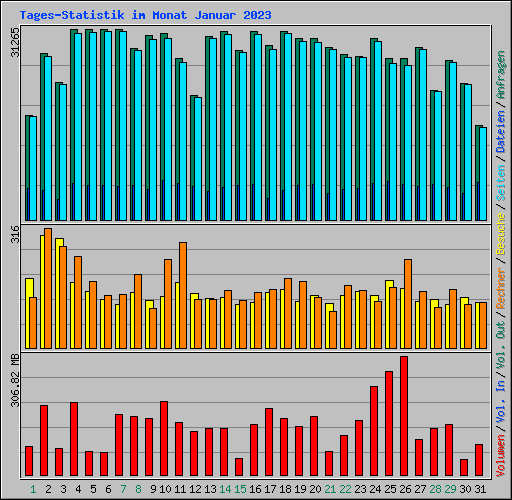This screenshot has height=500, width=512.
Task: Click the cyan Dateien bar for day 31
Action: 483,174
